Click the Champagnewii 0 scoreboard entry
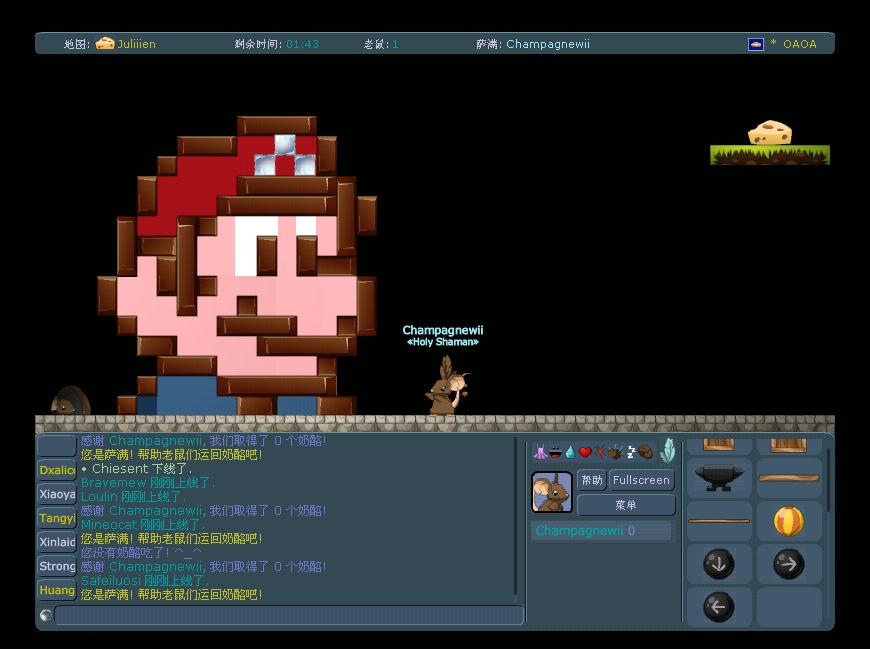Screen dimensions: 870x649 point(601,531)
